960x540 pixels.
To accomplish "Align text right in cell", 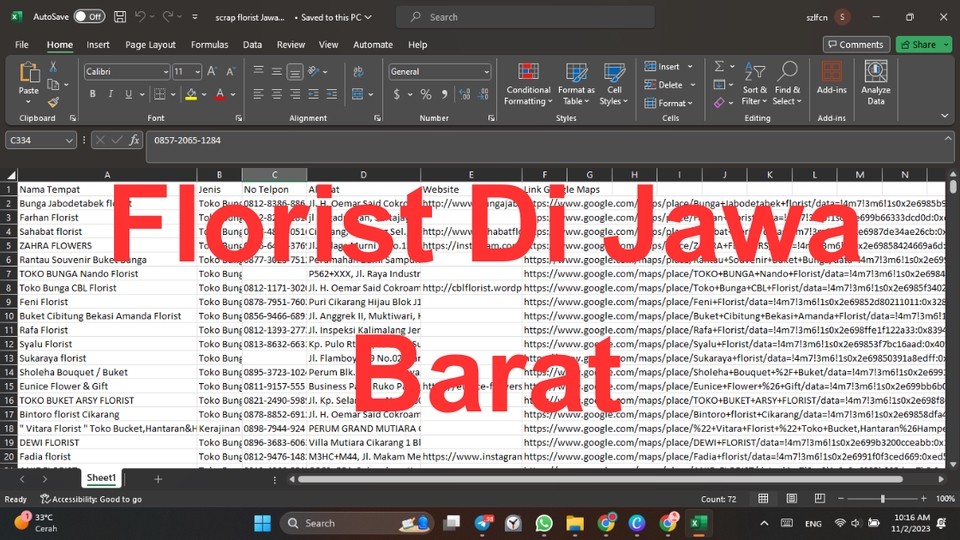I will tap(295, 94).
